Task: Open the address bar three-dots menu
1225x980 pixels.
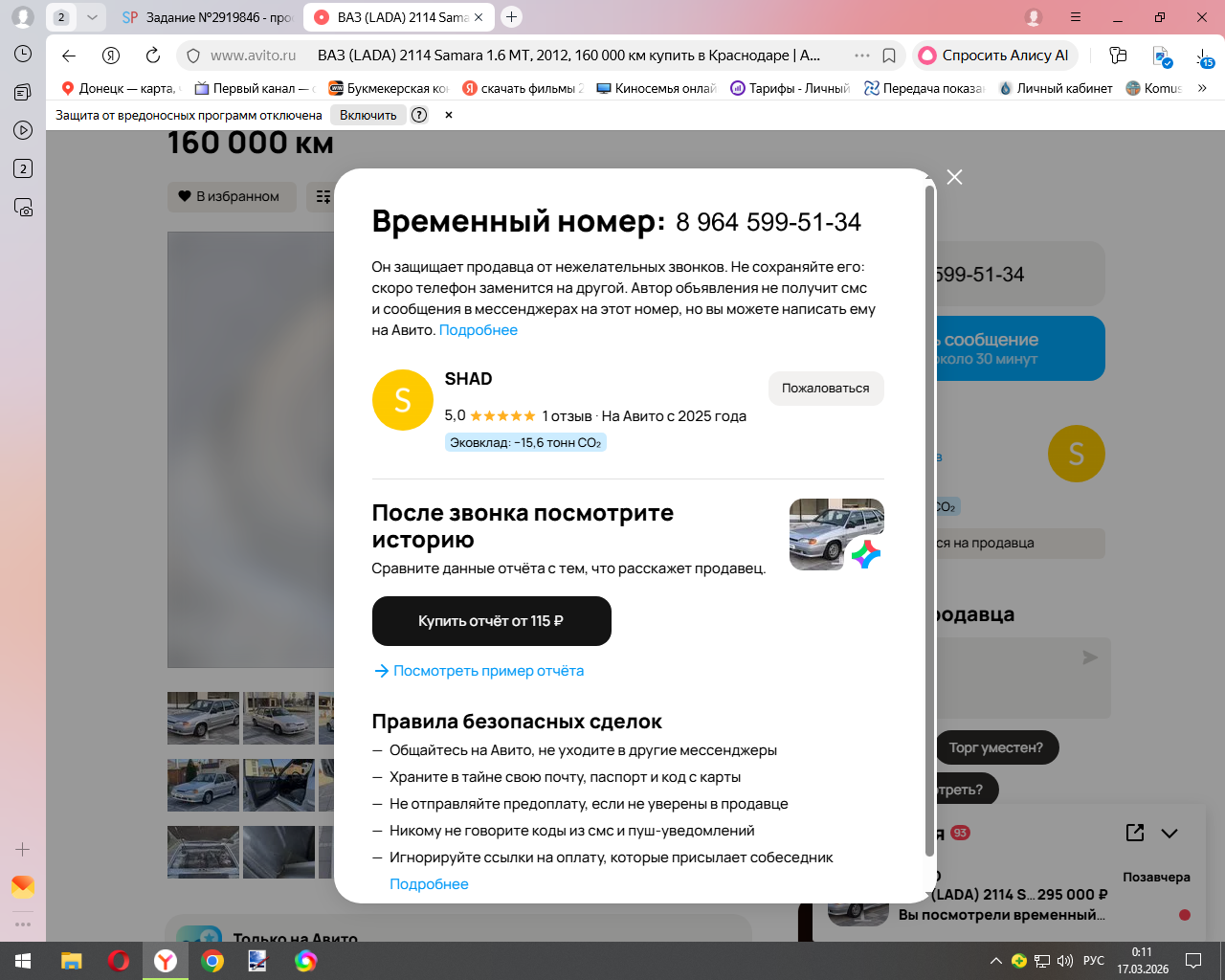Action: tap(862, 56)
